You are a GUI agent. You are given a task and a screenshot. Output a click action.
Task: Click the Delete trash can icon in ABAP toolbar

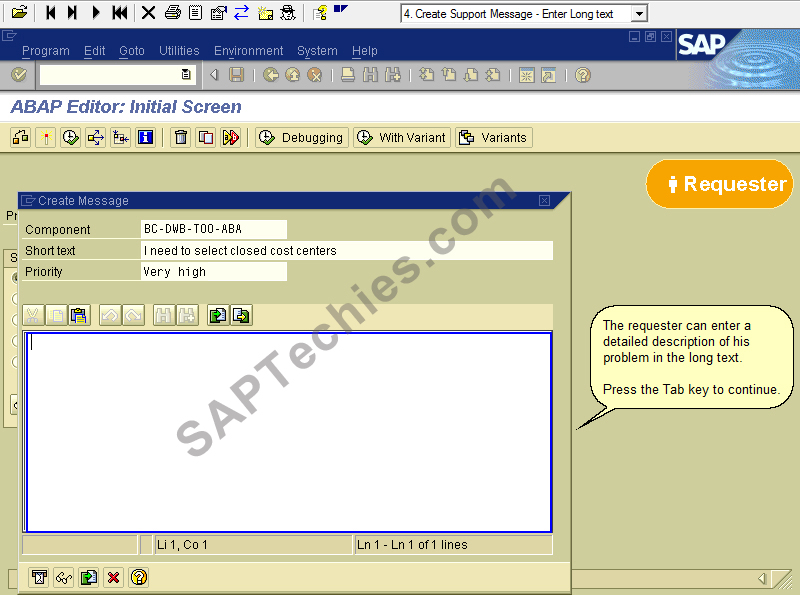181,137
